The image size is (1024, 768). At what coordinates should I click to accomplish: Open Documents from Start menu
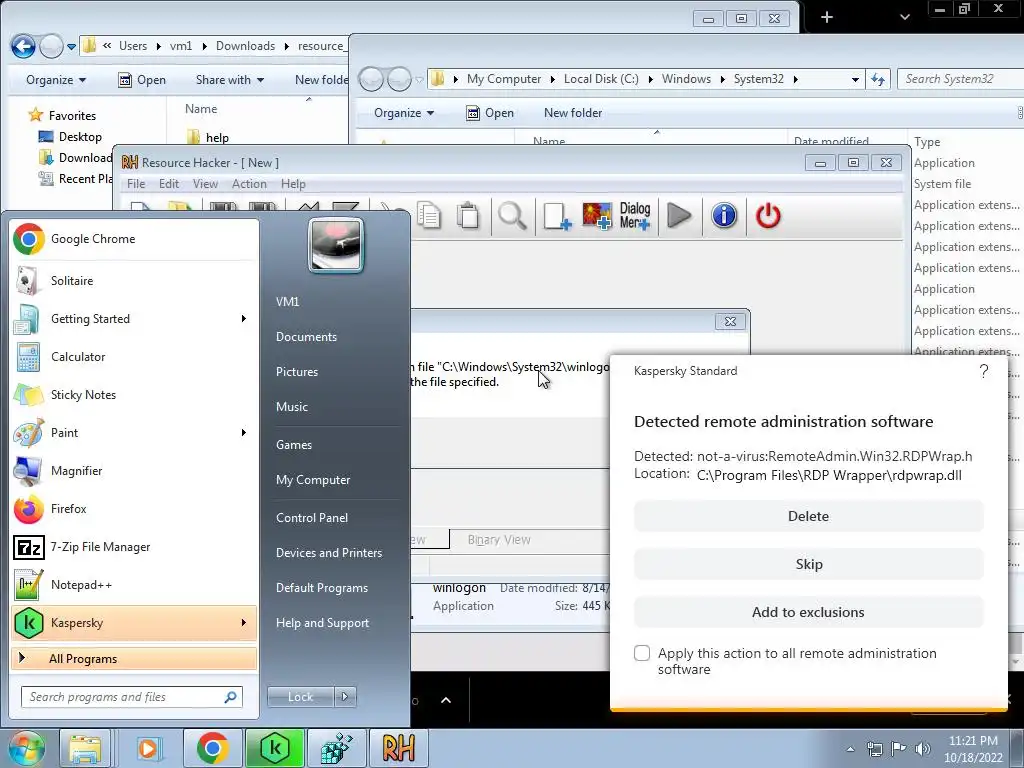point(306,337)
